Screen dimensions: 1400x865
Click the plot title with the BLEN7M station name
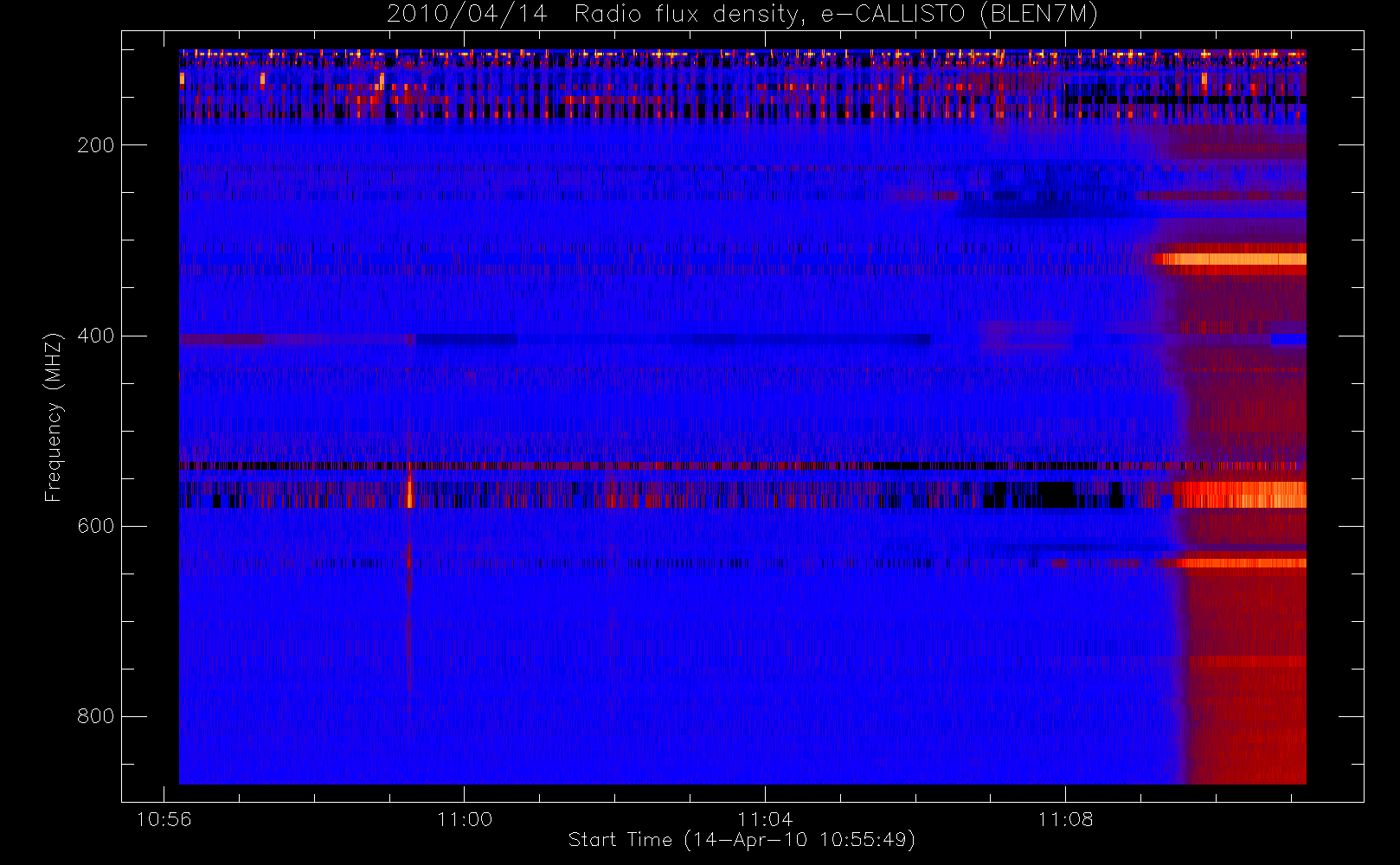[742, 14]
